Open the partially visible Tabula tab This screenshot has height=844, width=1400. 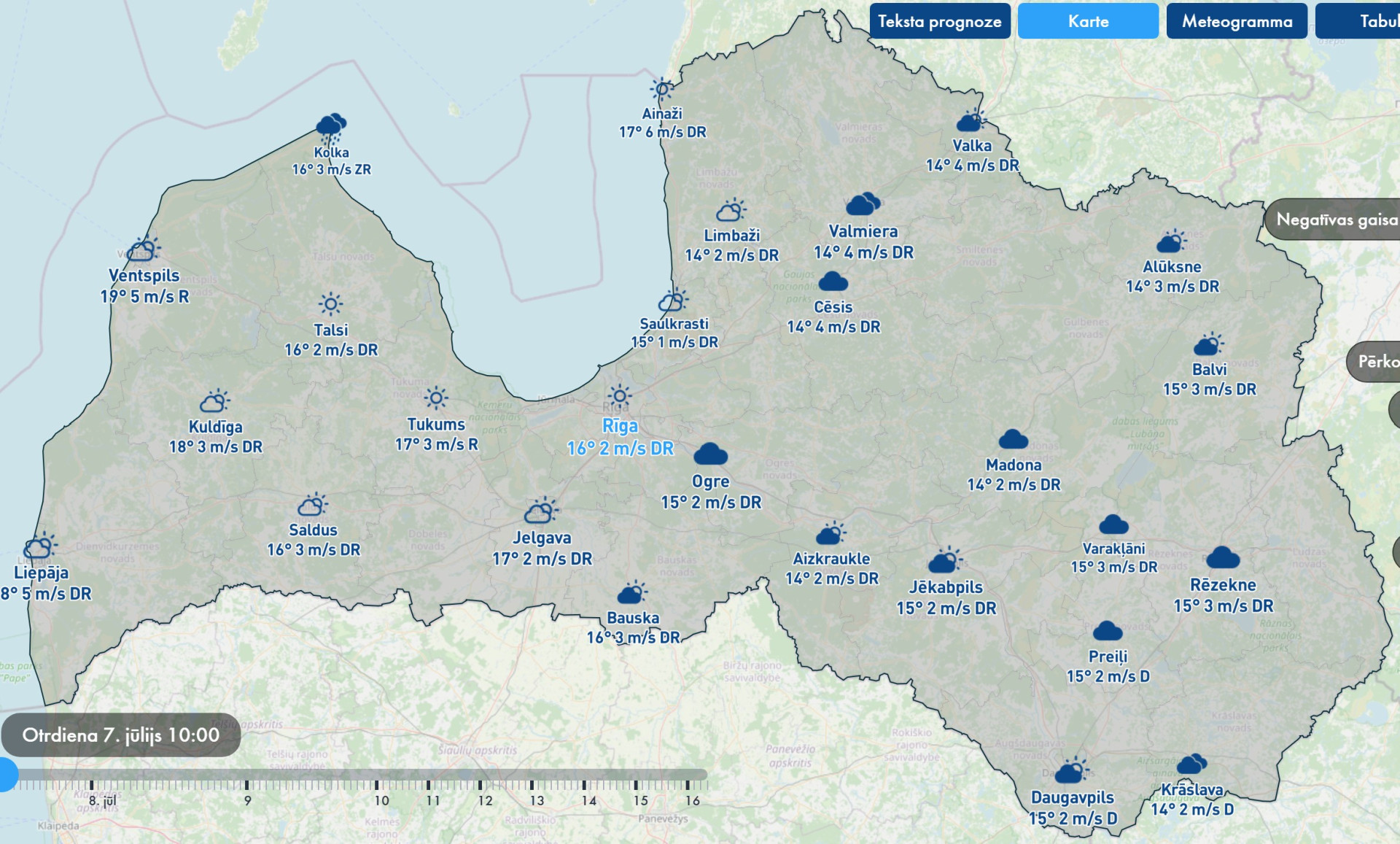click(x=1358, y=21)
